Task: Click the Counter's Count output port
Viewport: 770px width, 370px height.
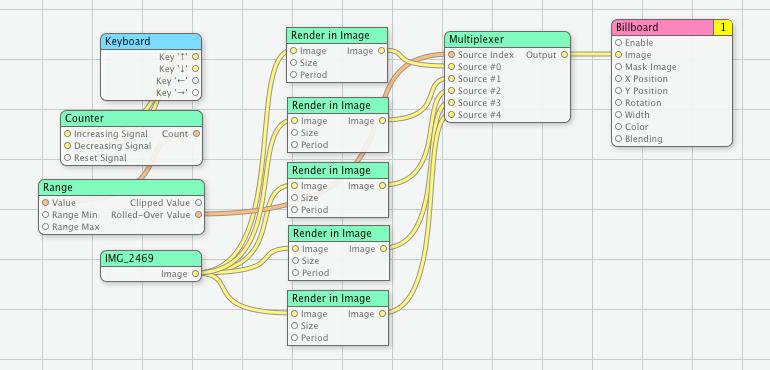Action: click(196, 134)
